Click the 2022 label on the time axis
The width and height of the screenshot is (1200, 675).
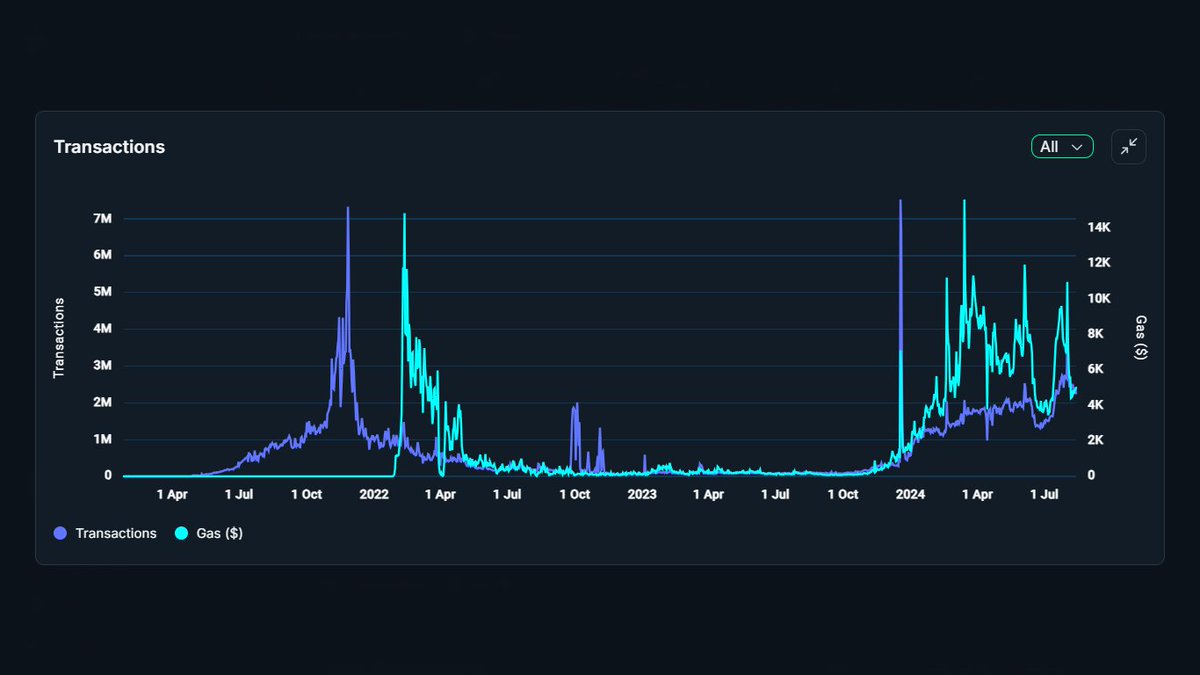click(374, 494)
